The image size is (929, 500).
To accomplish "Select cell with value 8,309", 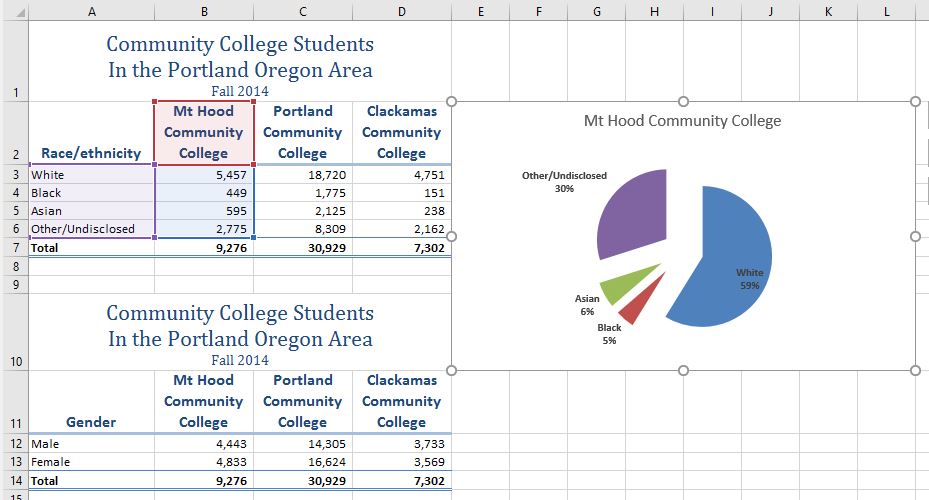I will pyautogui.click(x=303, y=229).
